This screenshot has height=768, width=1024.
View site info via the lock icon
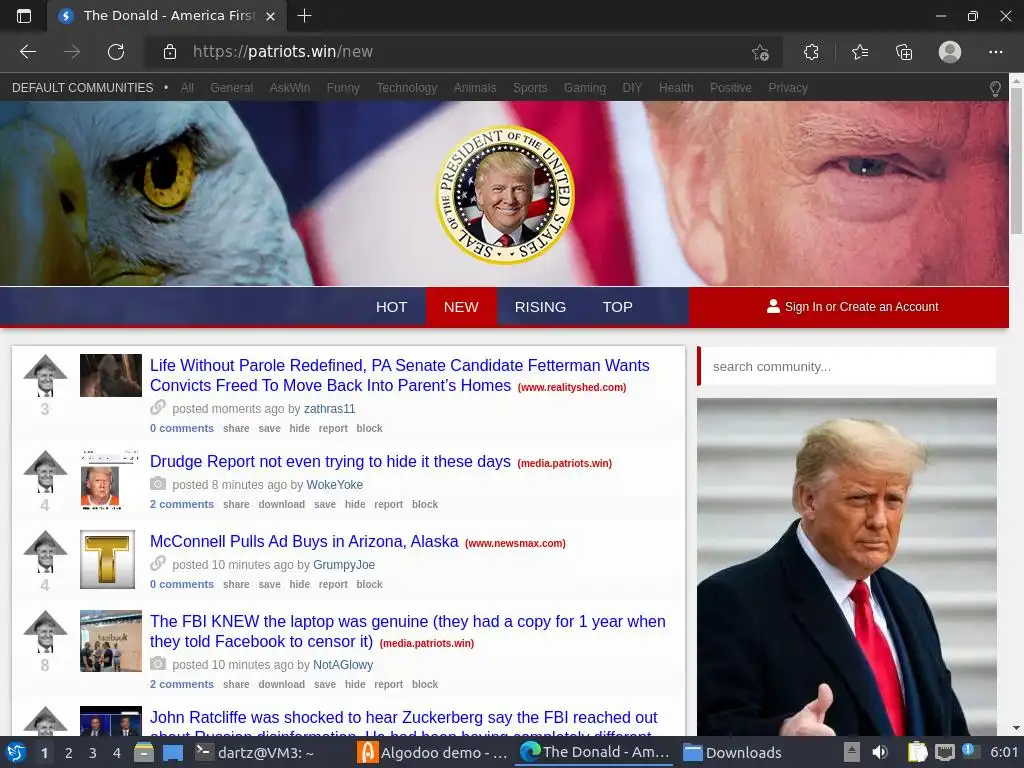[x=170, y=52]
